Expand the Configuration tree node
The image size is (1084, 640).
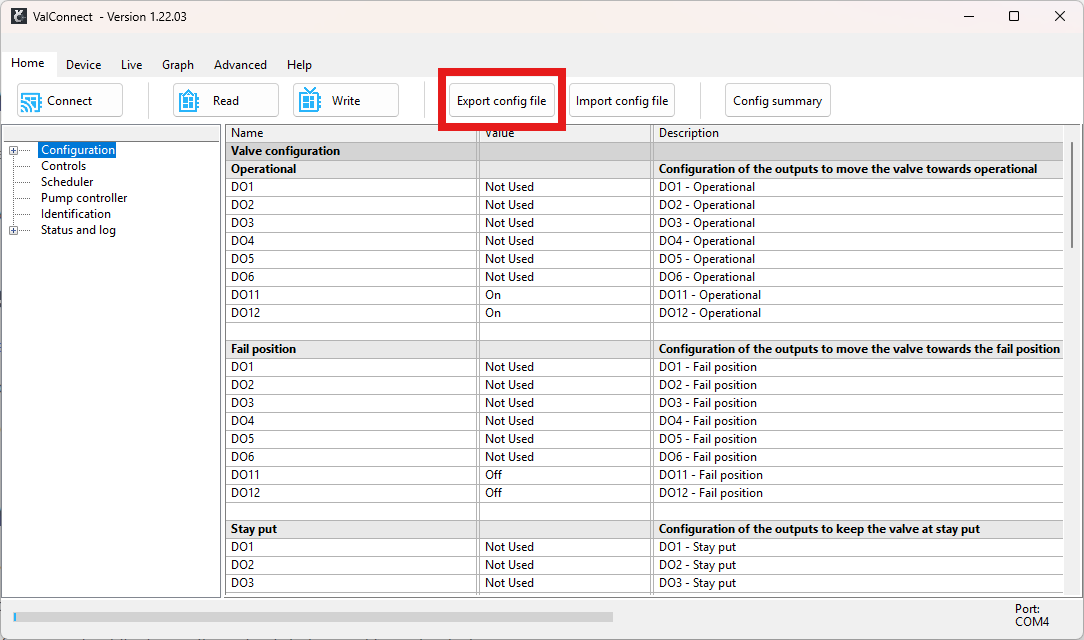[x=13, y=151]
